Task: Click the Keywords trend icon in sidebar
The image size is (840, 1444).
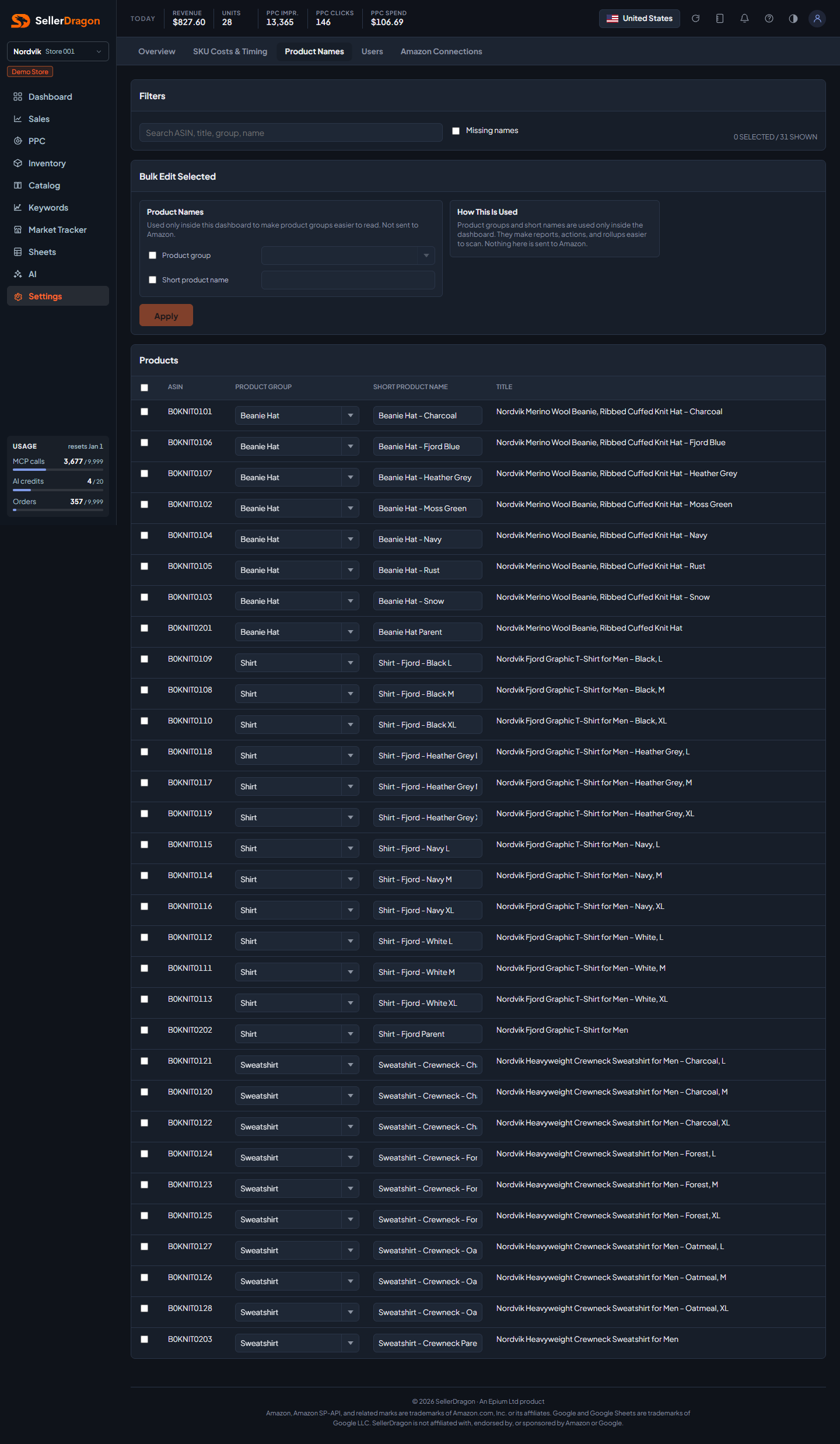Action: pos(18,208)
